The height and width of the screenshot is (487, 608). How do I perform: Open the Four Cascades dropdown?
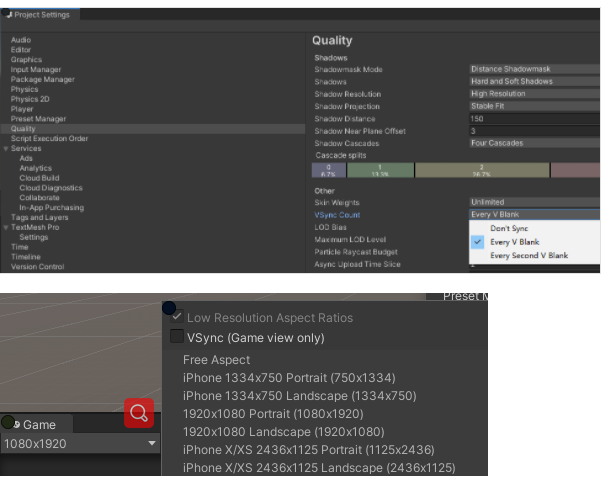534,143
